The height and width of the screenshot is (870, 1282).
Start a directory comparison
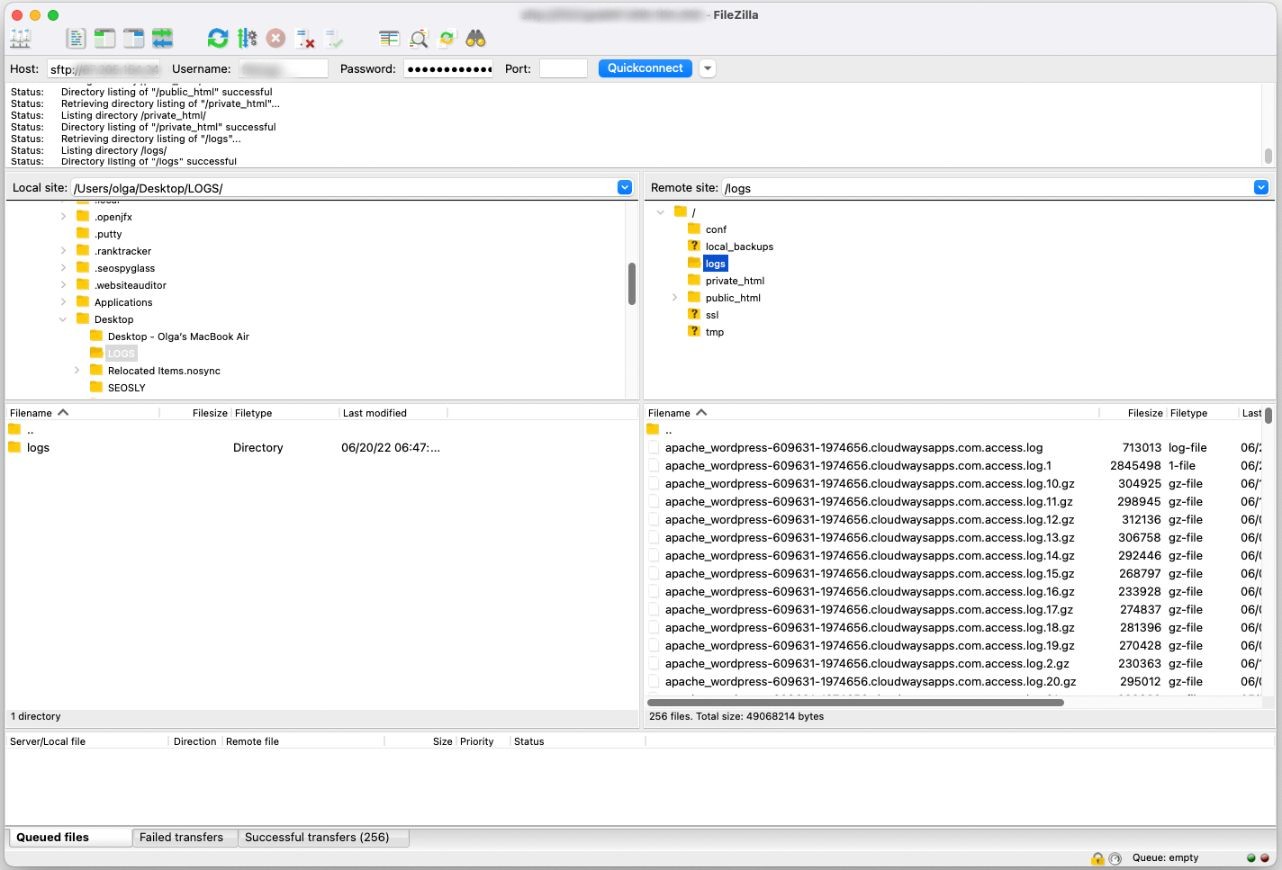click(x=418, y=38)
